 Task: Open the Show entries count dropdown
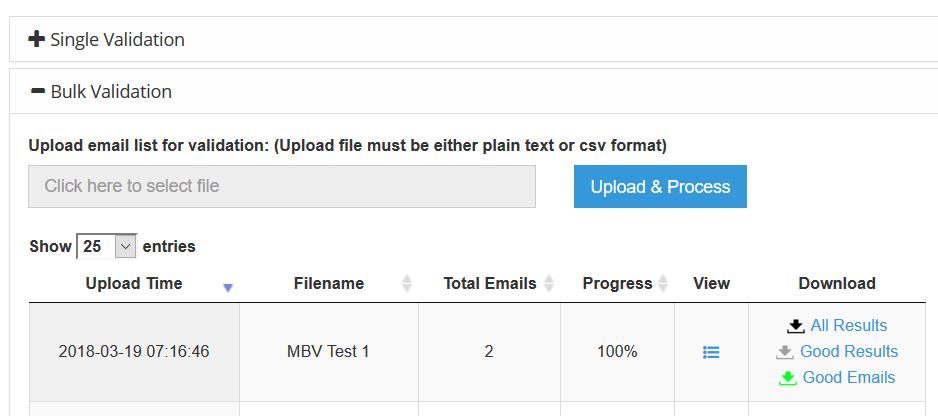pos(106,246)
